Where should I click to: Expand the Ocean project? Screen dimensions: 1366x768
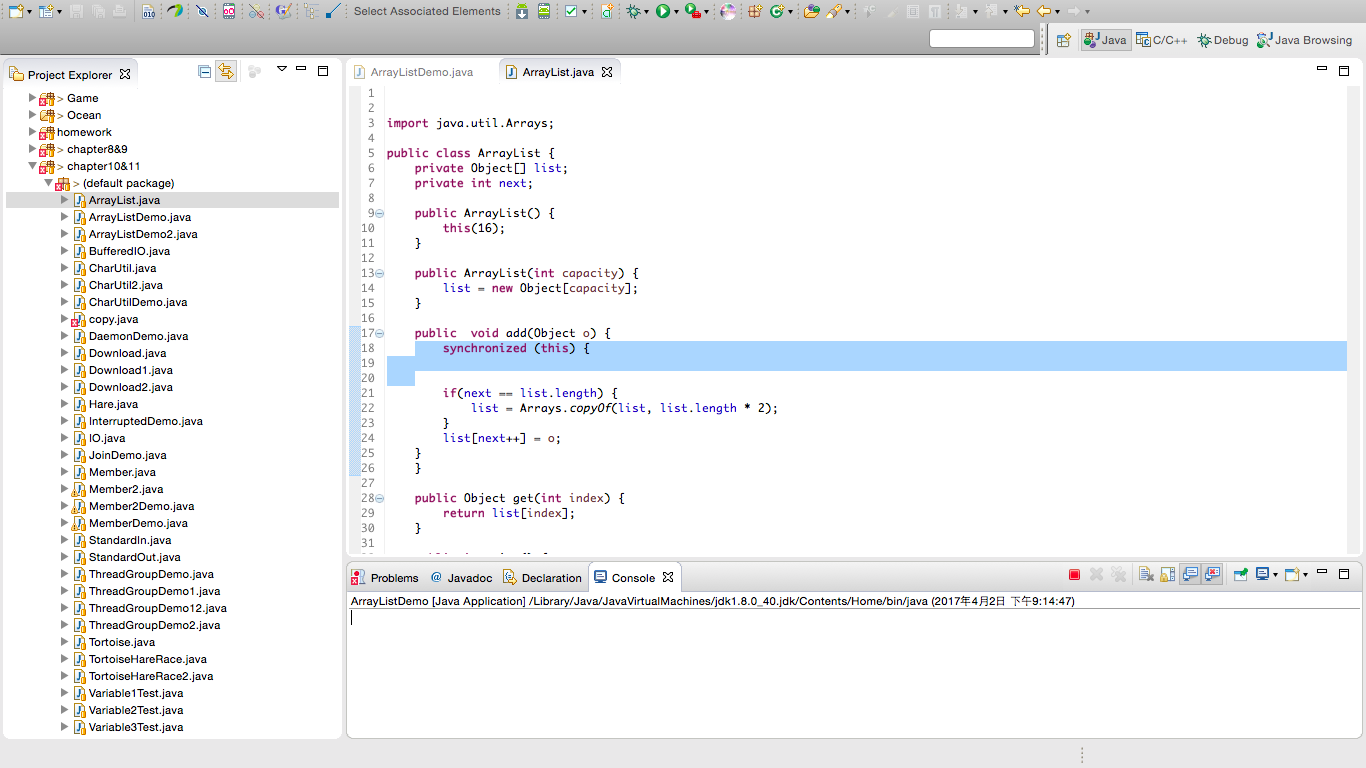(32, 115)
